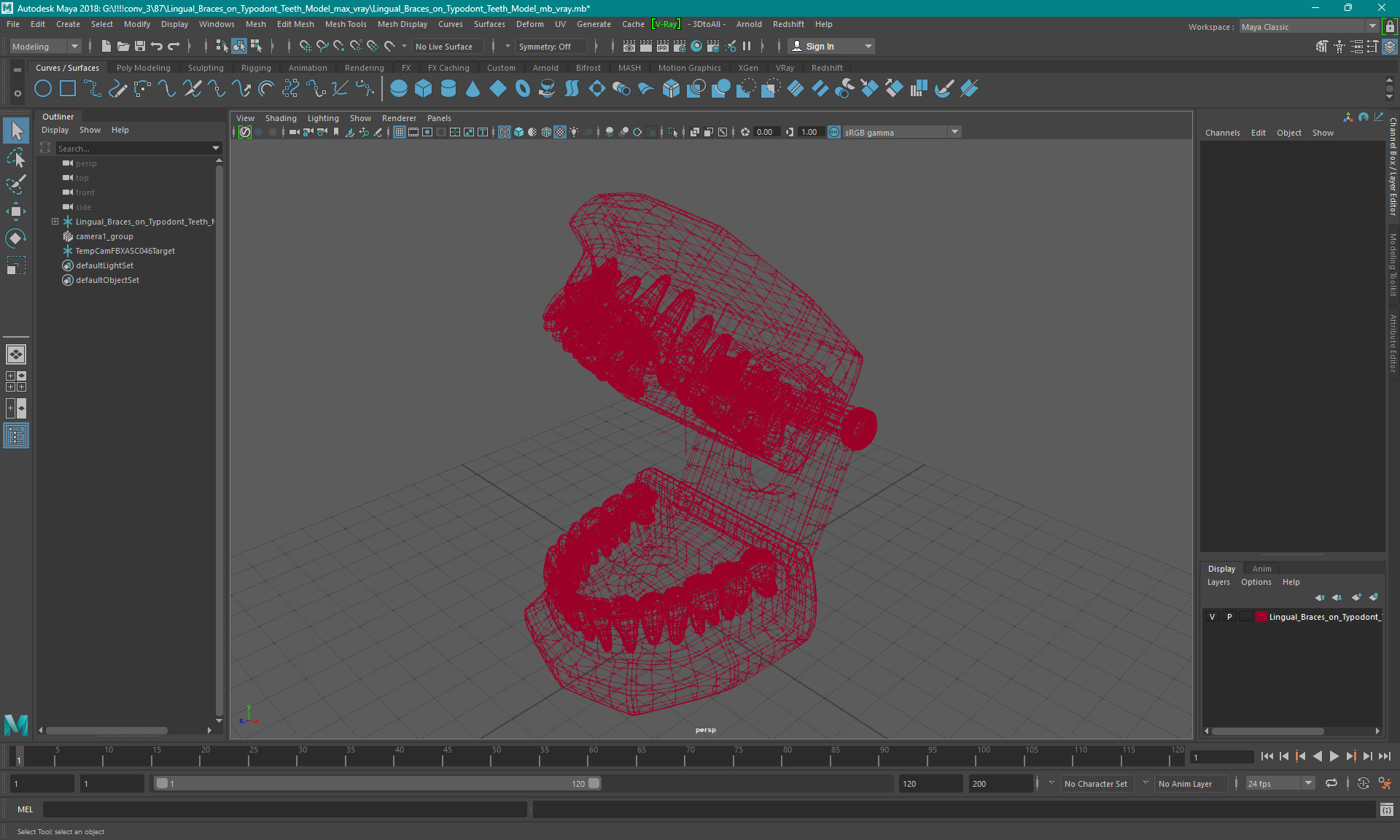This screenshot has width=1400, height=840.
Task: Create a NURBS cylinder from the shelf
Action: click(448, 89)
